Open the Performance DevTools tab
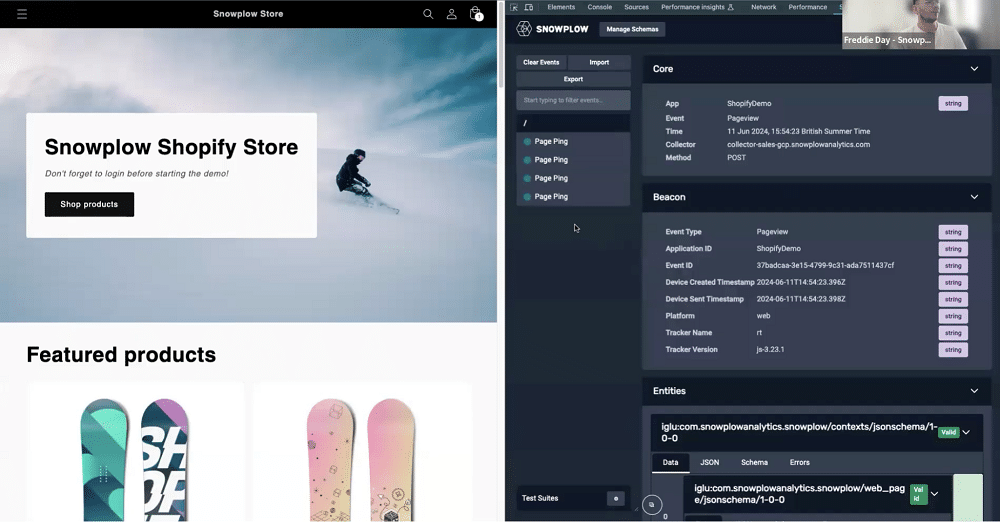1000x522 pixels. pos(807,7)
